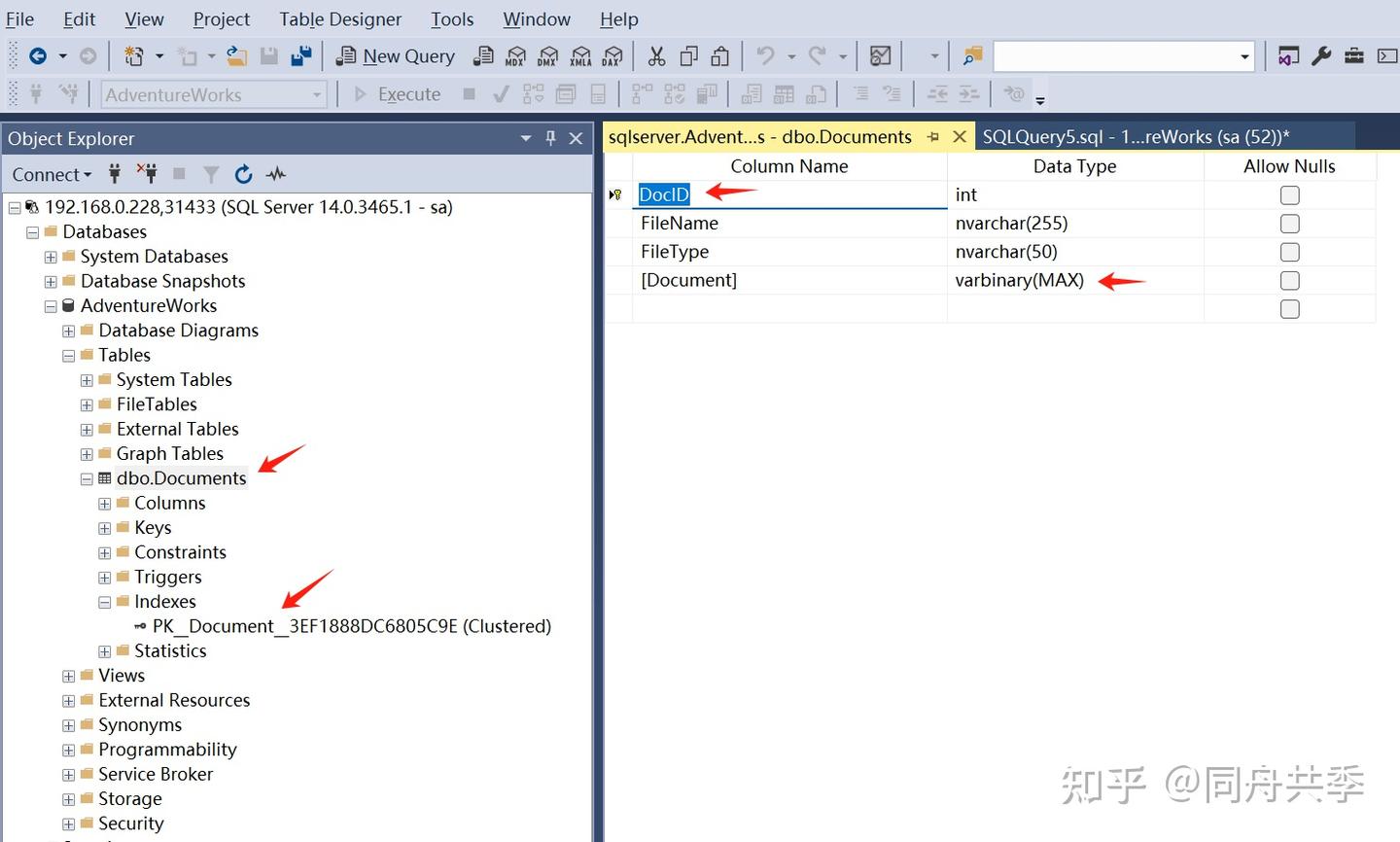1400x842 pixels.
Task: Enable Allow Nulls on the FileName row
Action: coord(1289,223)
